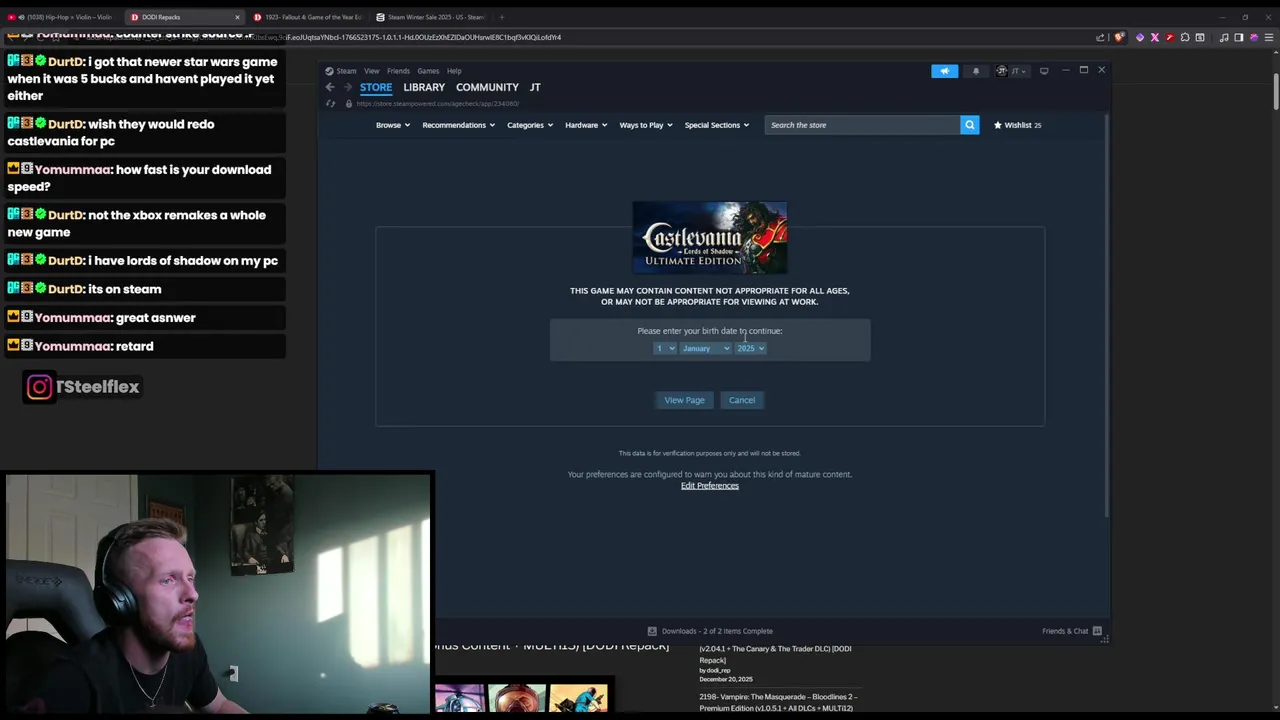This screenshot has width=1280, height=720.
Task: Expand the Recommendations dropdown
Action: [458, 125]
